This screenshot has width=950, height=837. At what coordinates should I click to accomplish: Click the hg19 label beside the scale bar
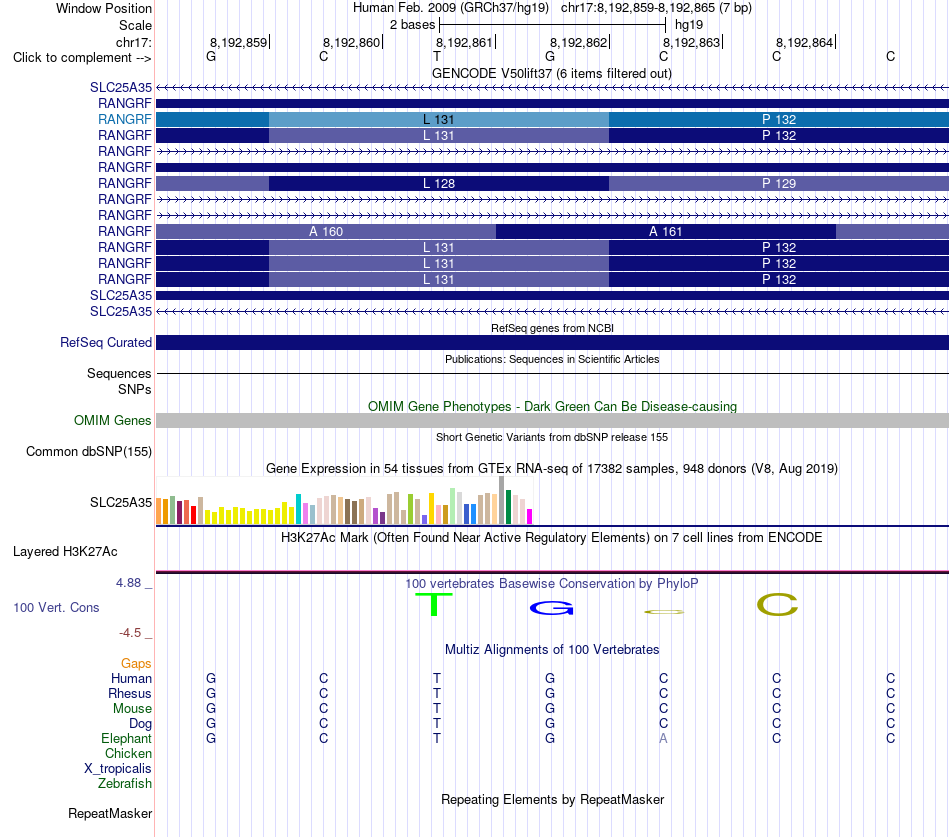689,25
